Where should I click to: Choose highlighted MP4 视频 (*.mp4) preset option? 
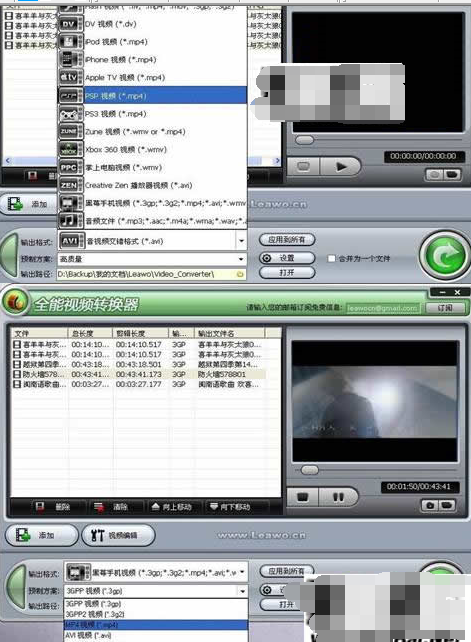point(156,625)
